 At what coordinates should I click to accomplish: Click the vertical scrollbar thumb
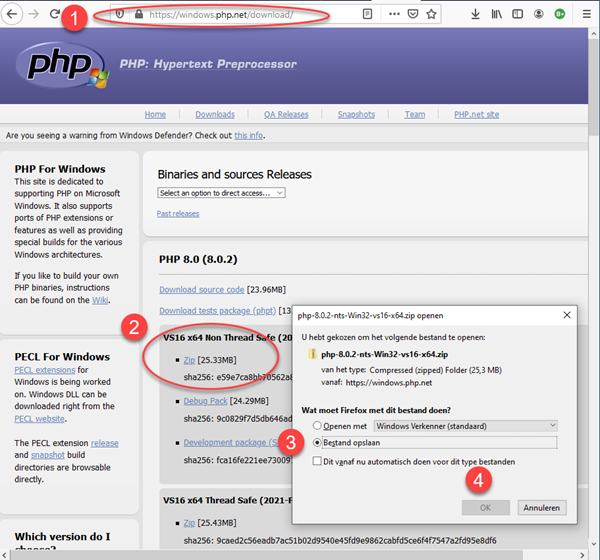tap(594, 87)
